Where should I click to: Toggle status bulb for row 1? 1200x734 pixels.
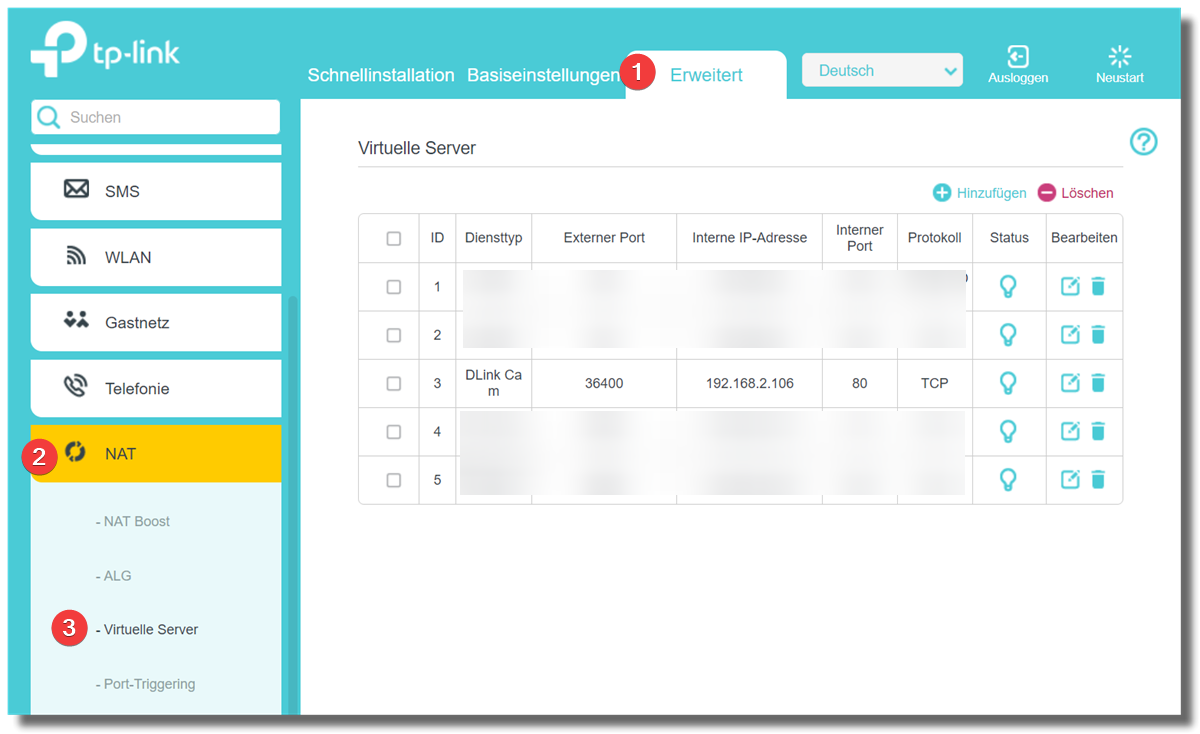click(1008, 287)
